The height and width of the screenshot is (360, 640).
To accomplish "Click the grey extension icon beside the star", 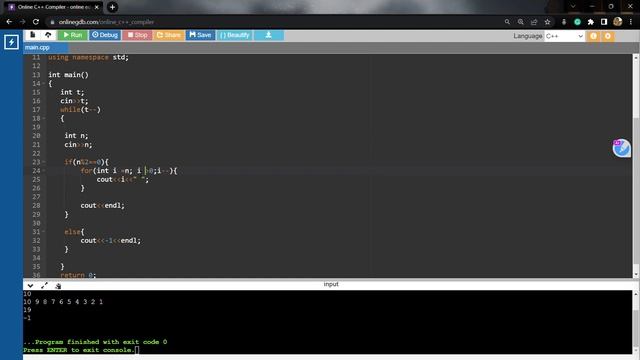I will click(564, 22).
